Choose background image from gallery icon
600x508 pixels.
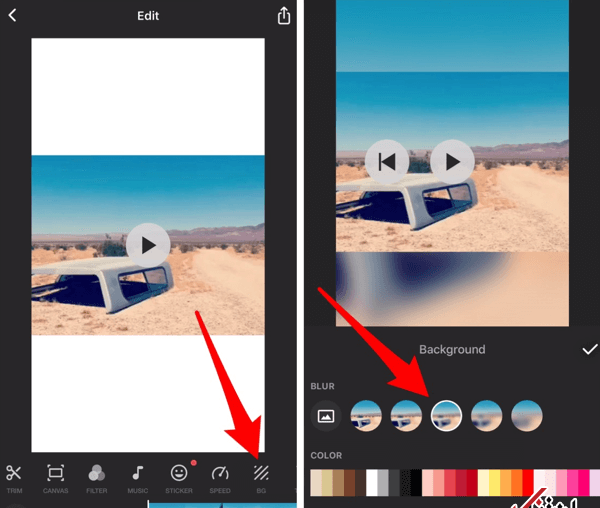pyautogui.click(x=326, y=416)
